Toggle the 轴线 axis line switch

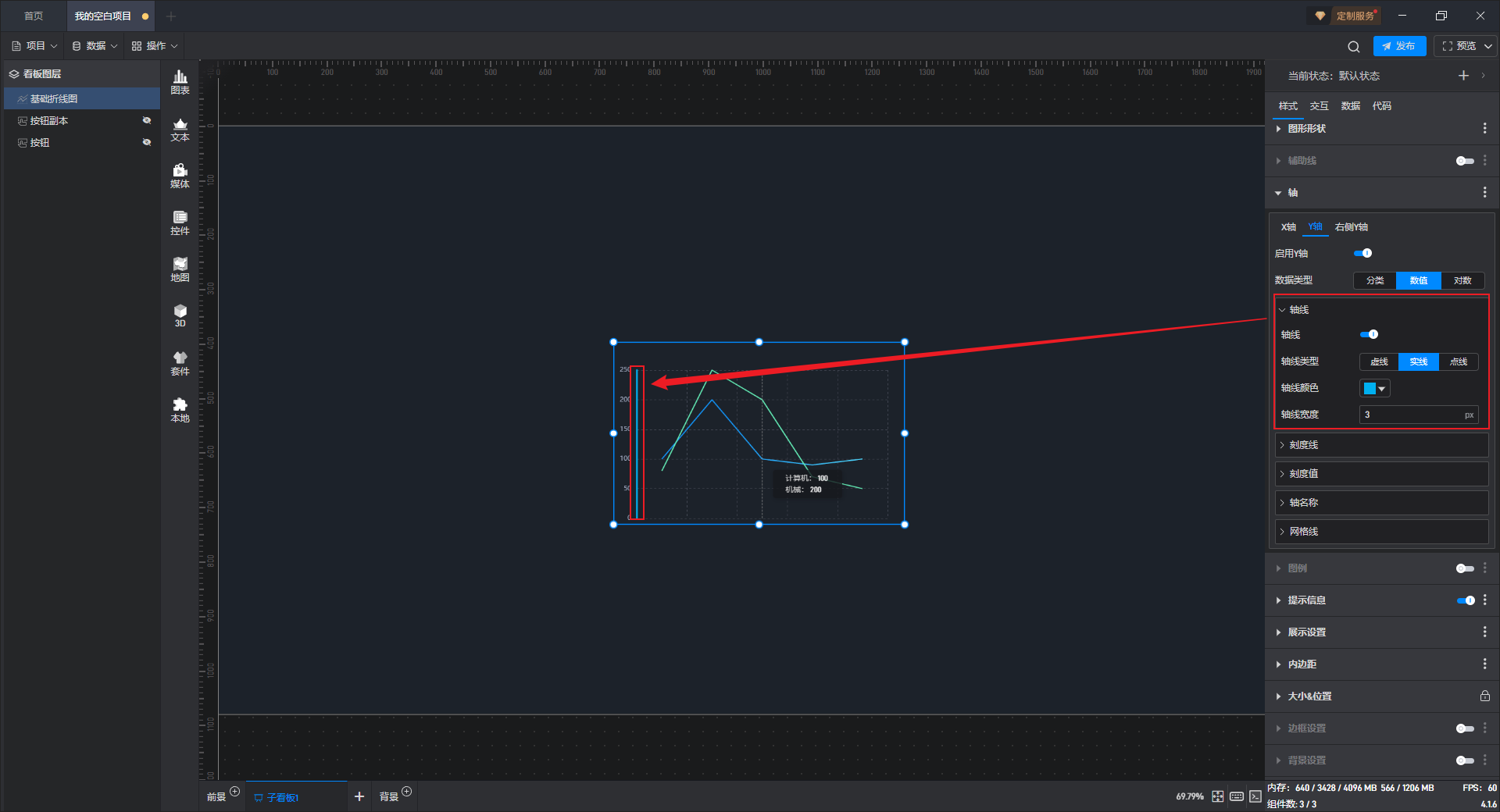coord(1369,335)
